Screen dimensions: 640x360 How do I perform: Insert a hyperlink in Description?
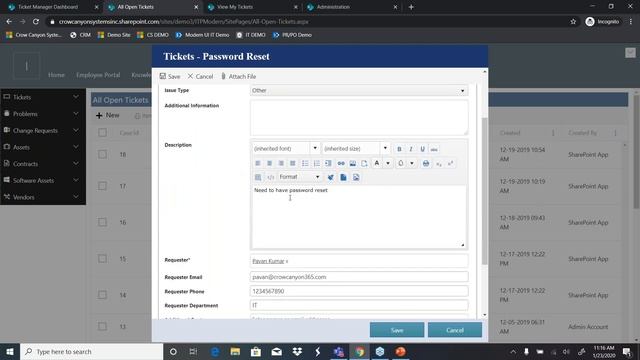[x=341, y=163]
